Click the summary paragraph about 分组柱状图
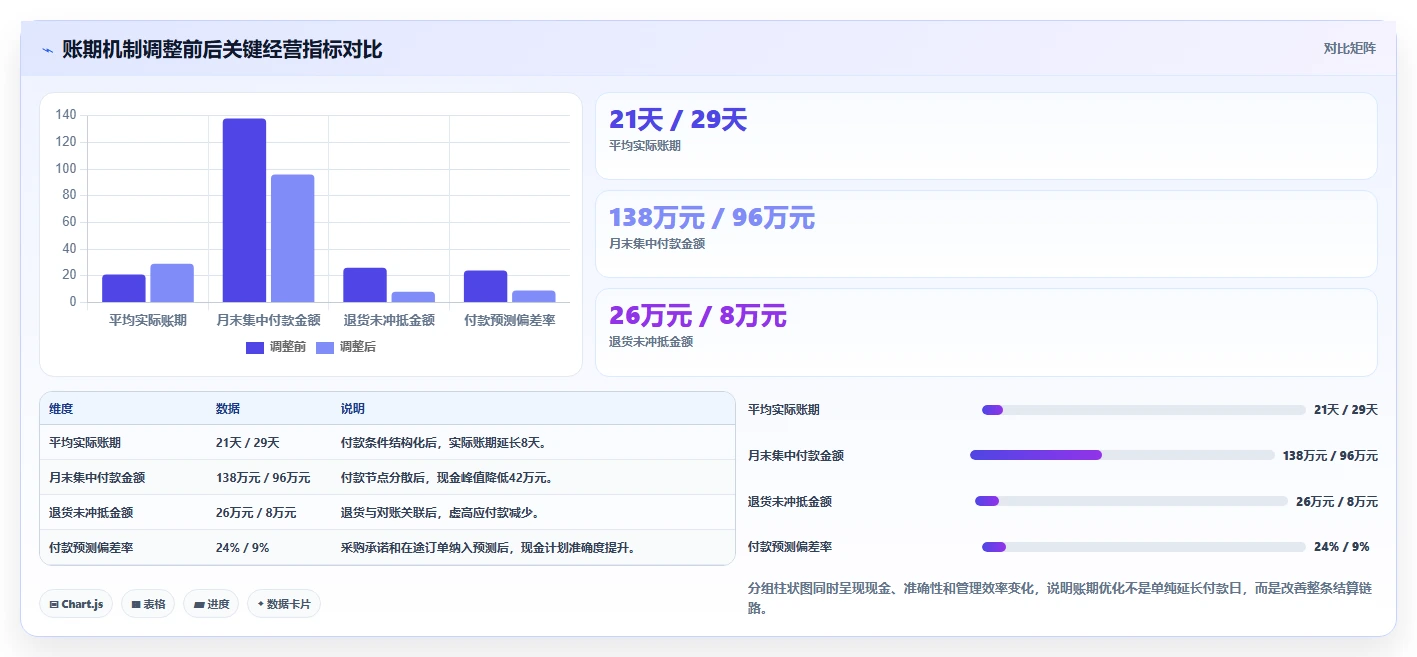The width and height of the screenshot is (1417, 657). (1060, 598)
